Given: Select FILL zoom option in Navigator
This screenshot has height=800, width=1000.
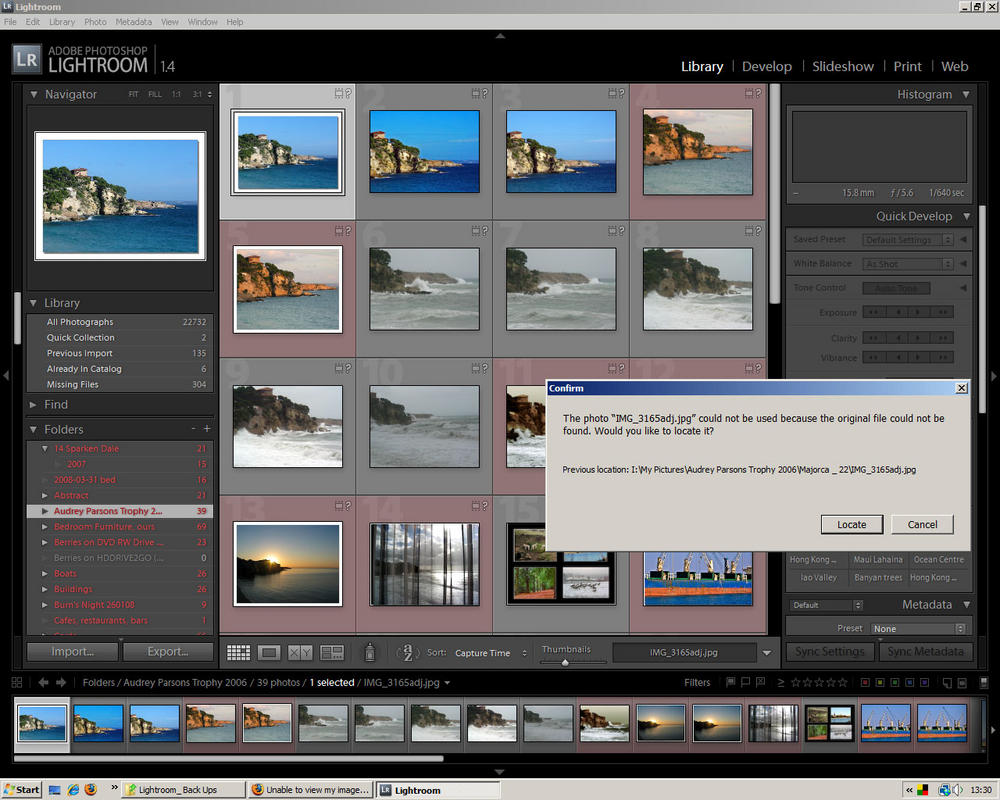Looking at the screenshot, I should point(154,94).
